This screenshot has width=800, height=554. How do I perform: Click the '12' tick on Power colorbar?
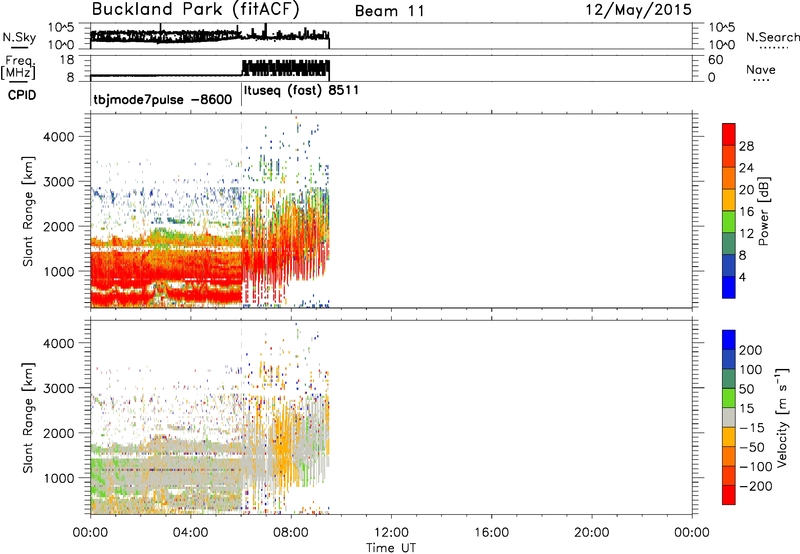(x=746, y=234)
